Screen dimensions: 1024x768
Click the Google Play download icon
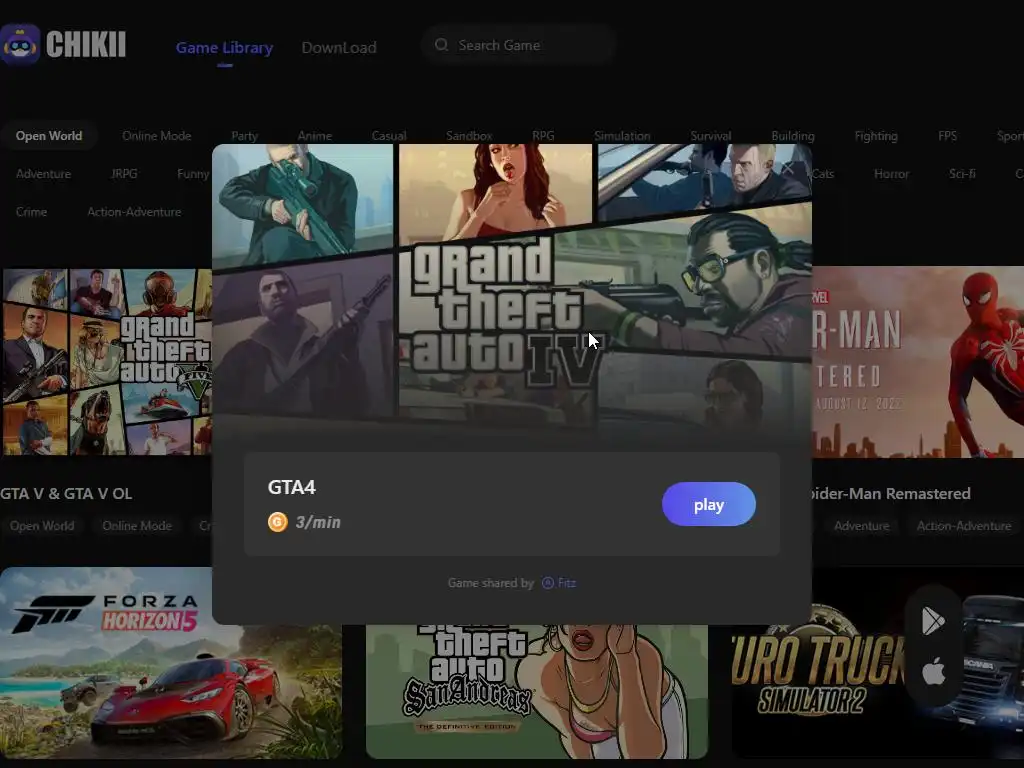933,621
